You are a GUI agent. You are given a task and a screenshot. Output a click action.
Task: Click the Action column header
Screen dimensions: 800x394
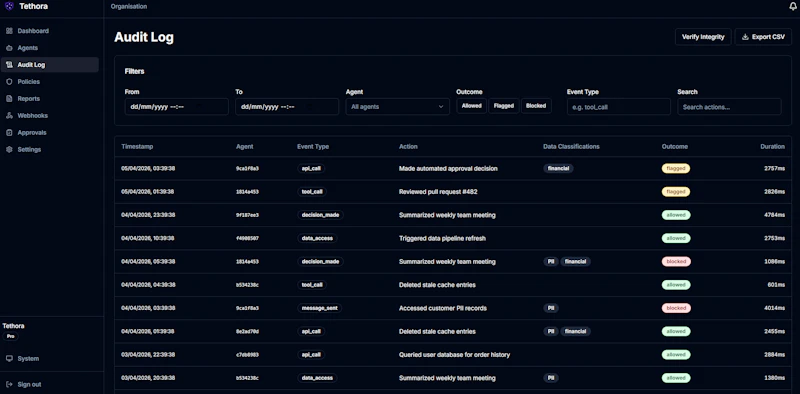pos(408,146)
